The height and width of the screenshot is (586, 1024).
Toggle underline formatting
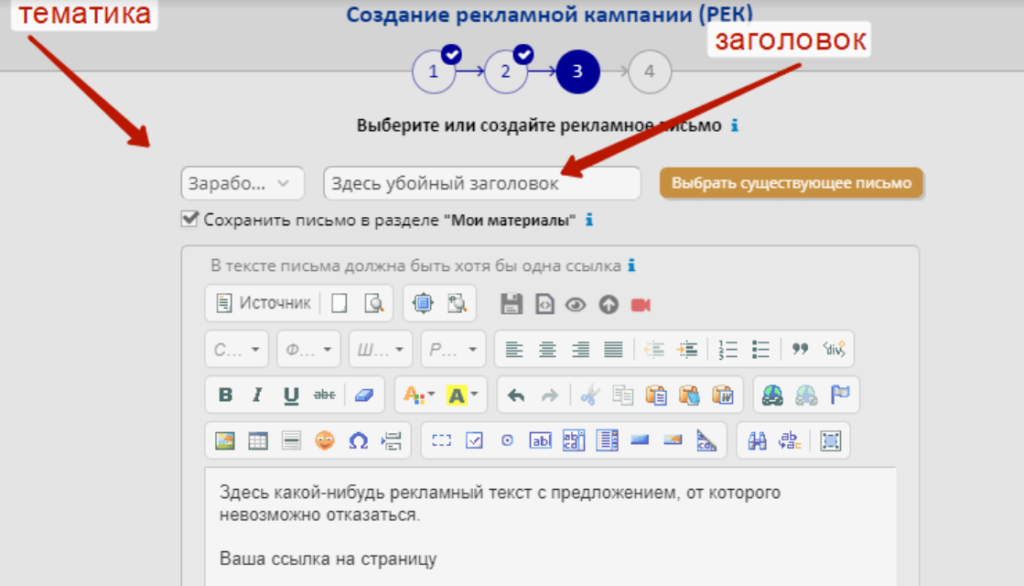291,395
